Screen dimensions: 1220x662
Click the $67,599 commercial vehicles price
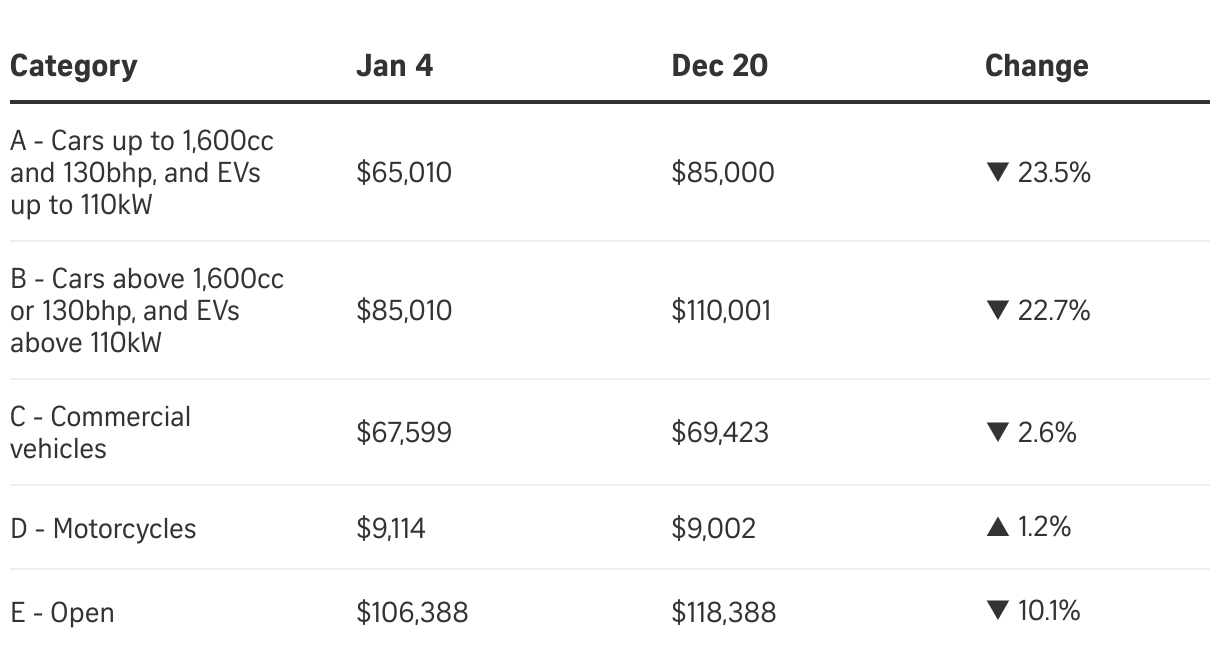(x=403, y=433)
